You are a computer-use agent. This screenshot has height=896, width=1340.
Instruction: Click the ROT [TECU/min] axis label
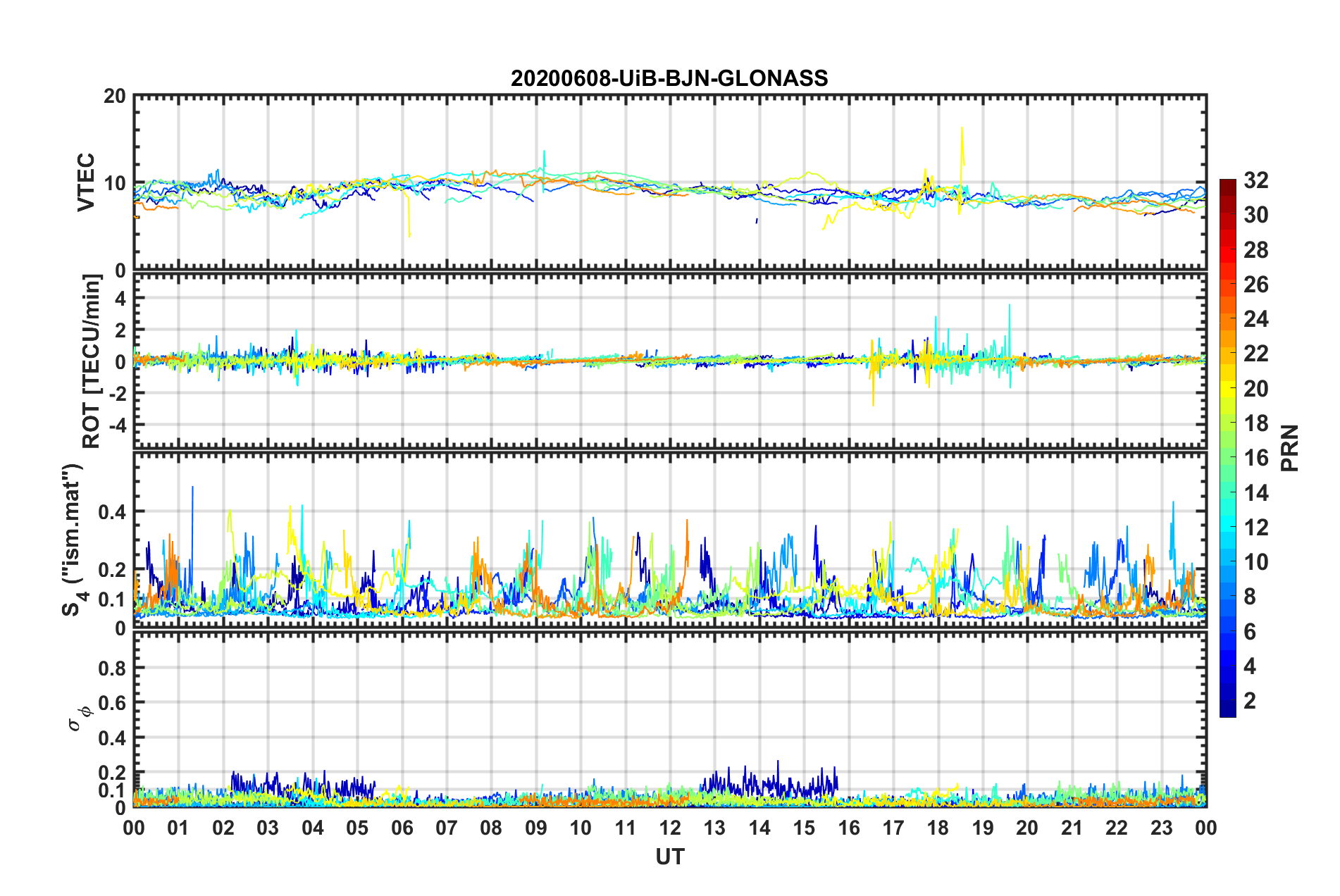click(x=92, y=361)
